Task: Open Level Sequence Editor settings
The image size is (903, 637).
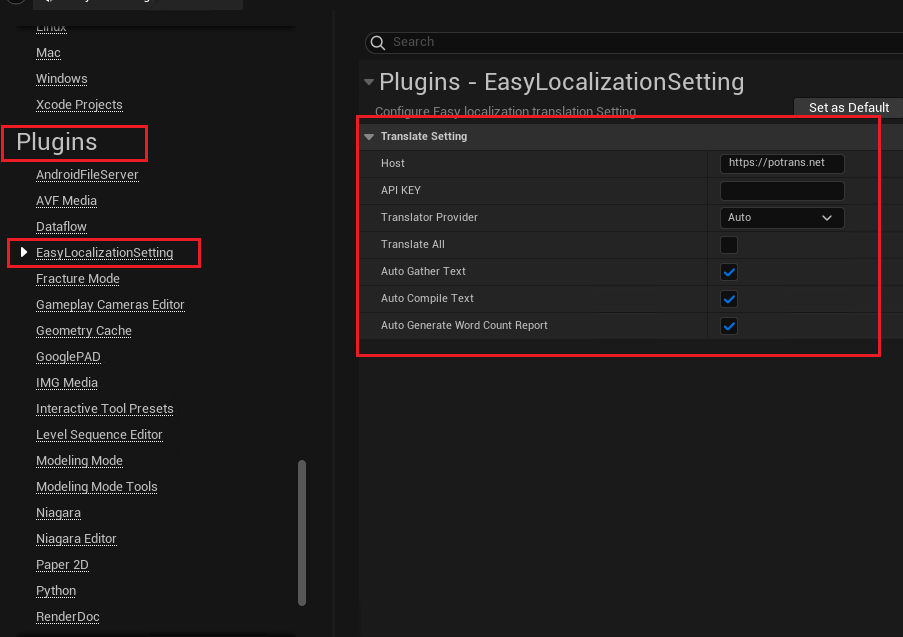Action: 99,434
